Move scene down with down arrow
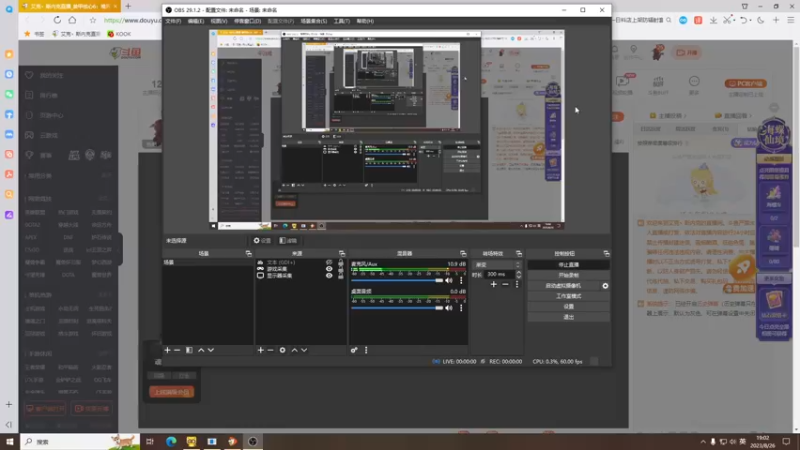Image resolution: width=800 pixels, height=450 pixels. 211,350
